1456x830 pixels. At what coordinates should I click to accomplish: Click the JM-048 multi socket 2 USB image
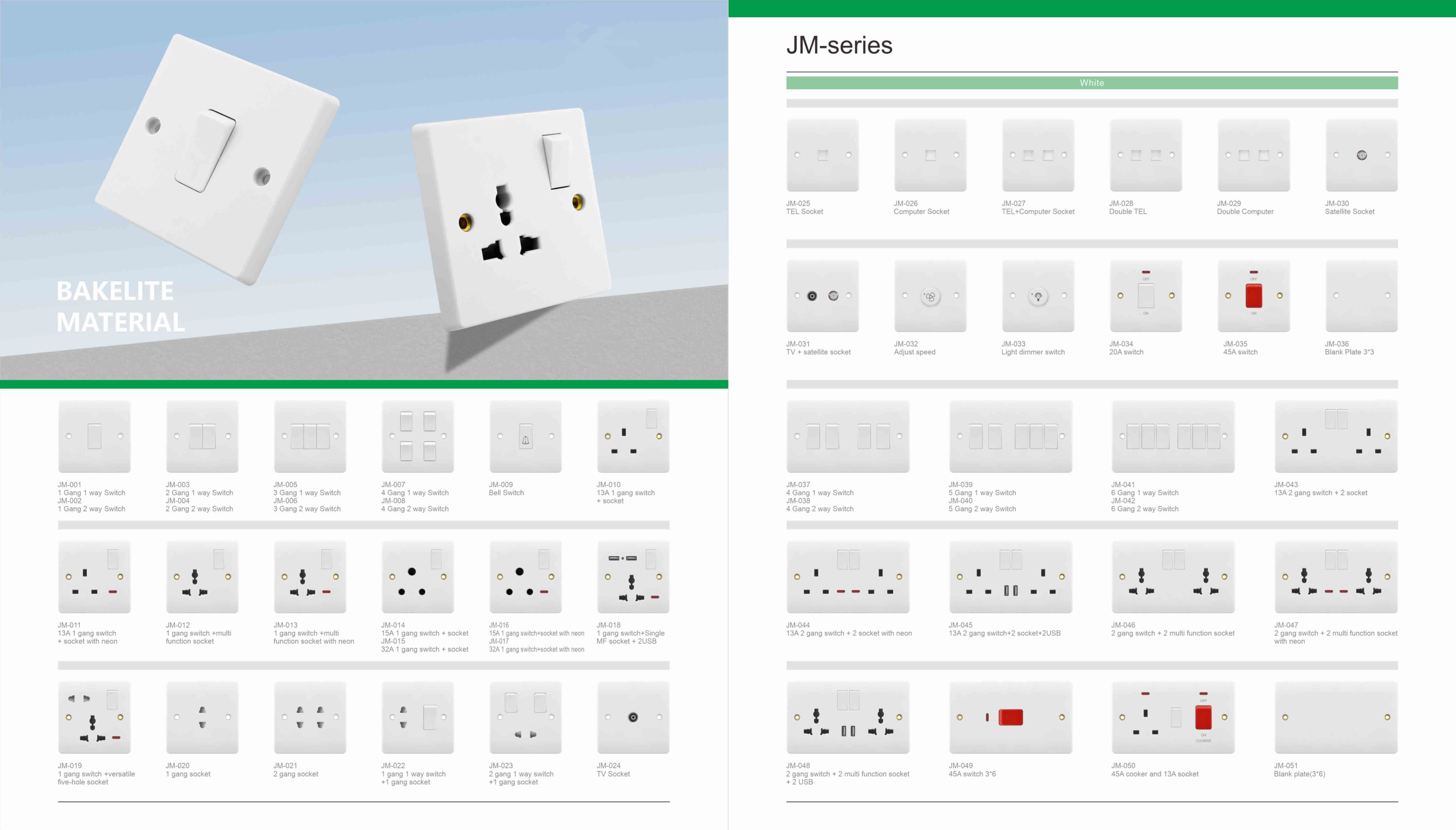click(848, 717)
